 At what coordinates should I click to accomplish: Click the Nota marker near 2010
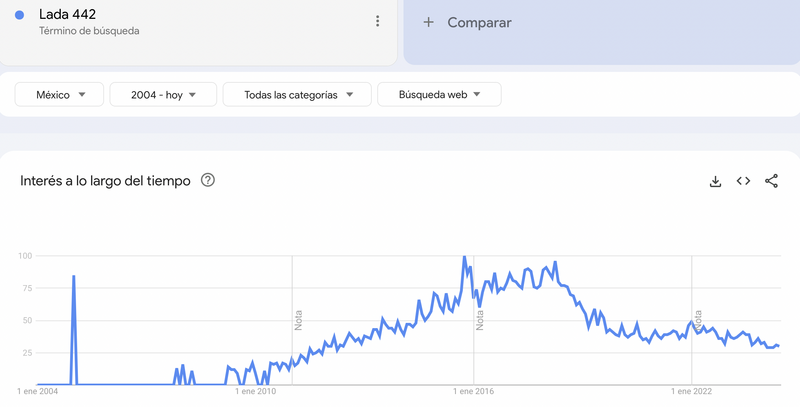click(x=298, y=319)
